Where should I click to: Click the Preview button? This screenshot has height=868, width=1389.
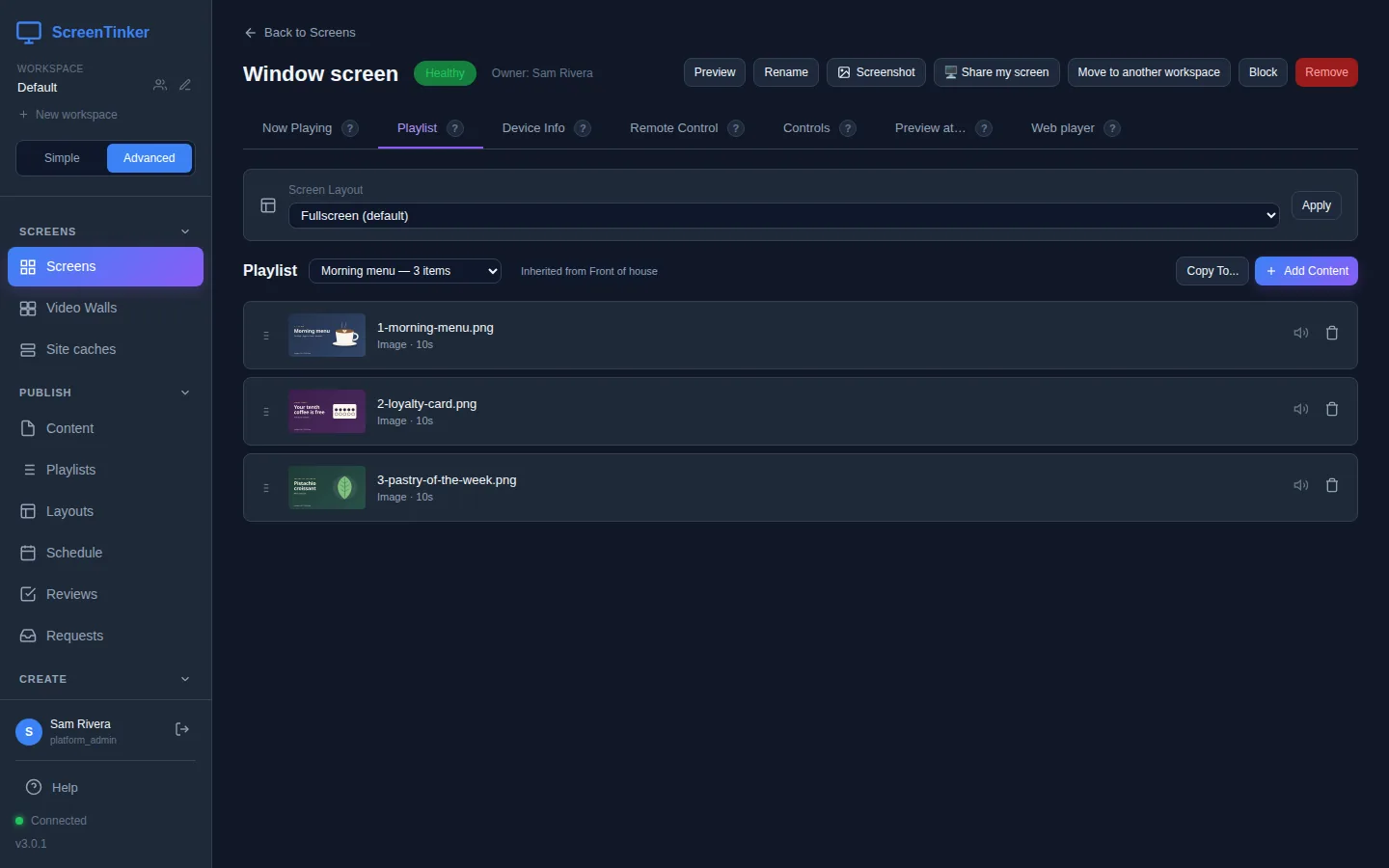click(715, 72)
